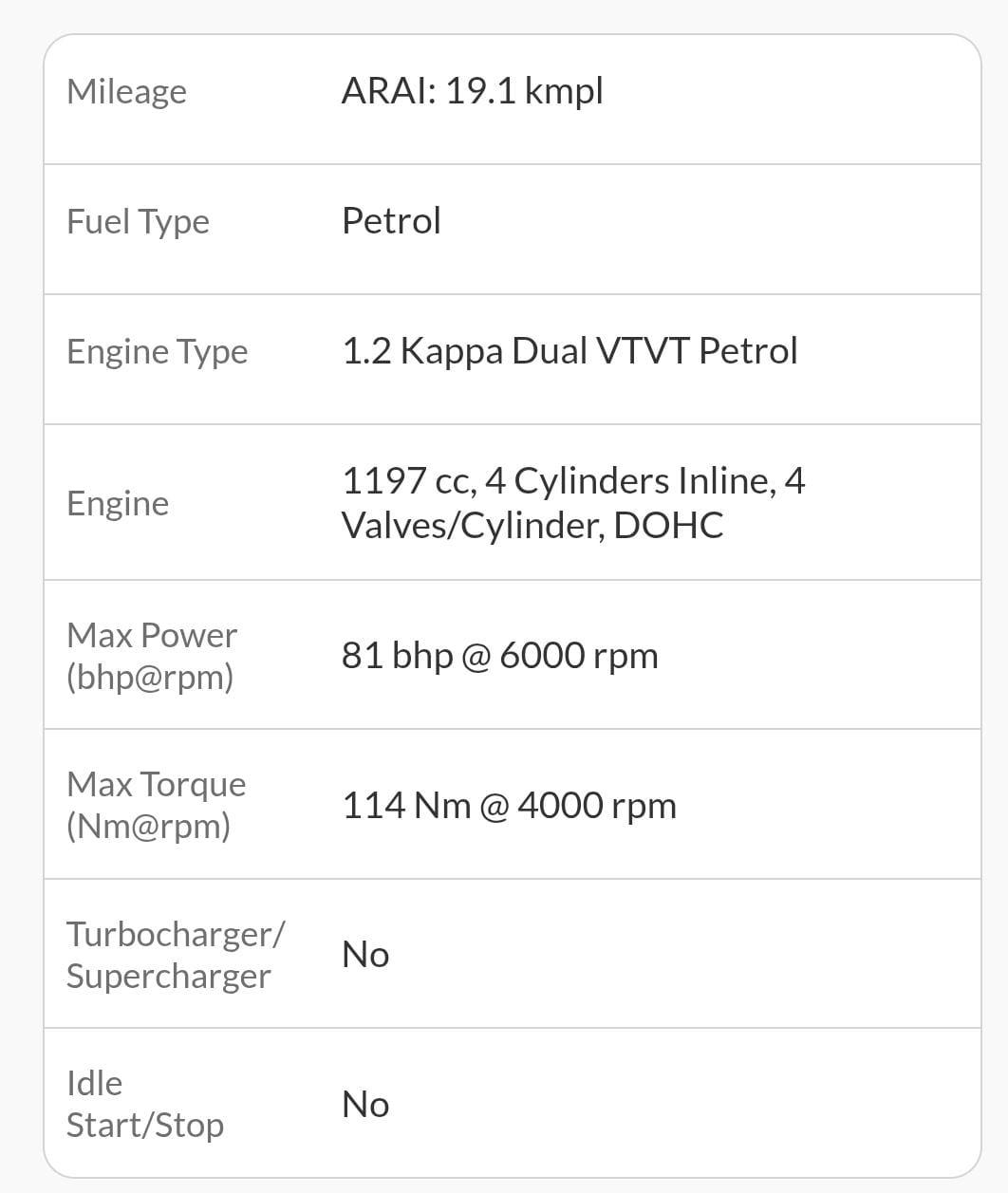This screenshot has width=1008, height=1193.
Task: Select the DOHC text in Engine row
Action: (x=668, y=525)
